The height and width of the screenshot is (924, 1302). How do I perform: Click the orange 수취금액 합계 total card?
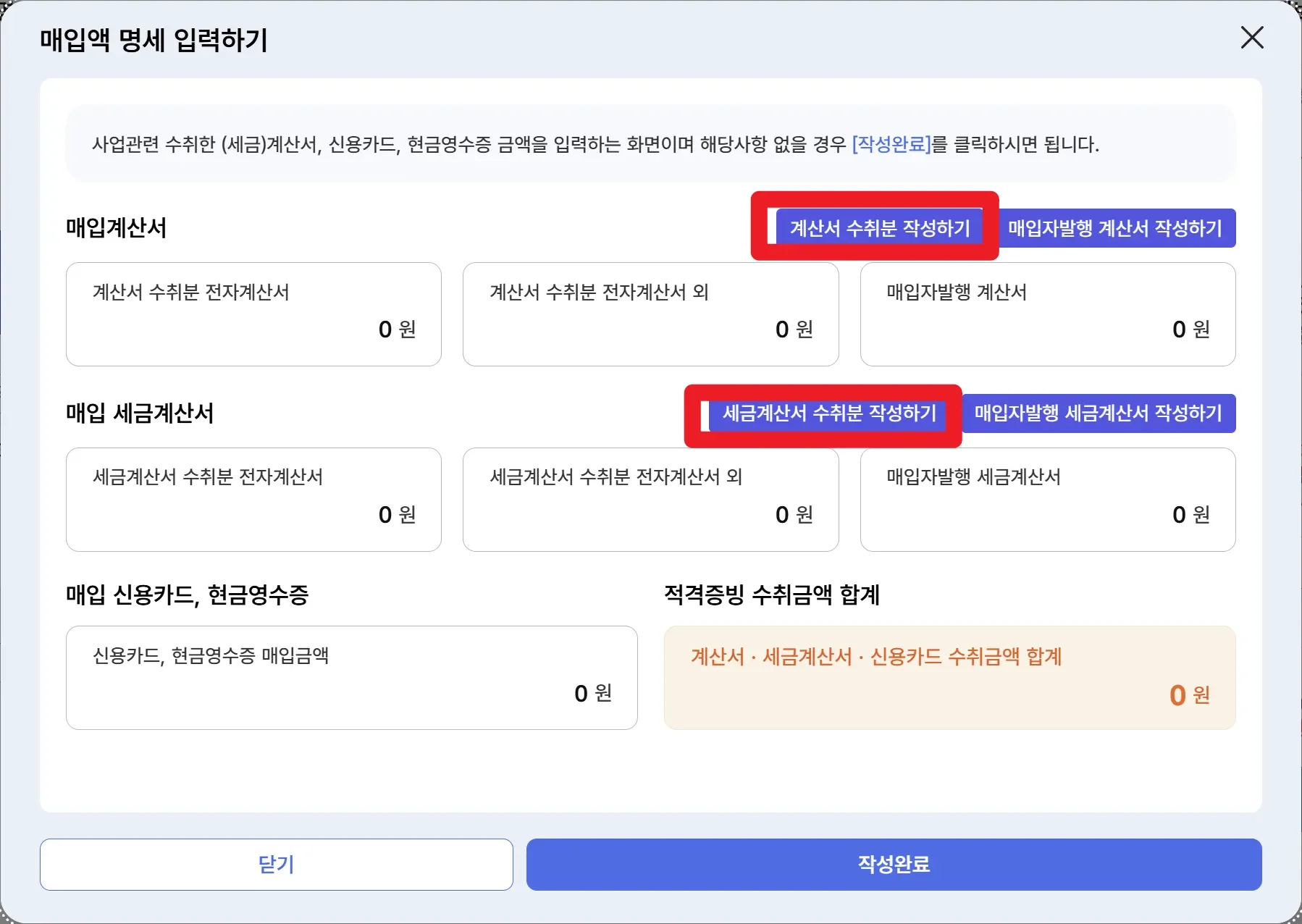click(x=949, y=678)
